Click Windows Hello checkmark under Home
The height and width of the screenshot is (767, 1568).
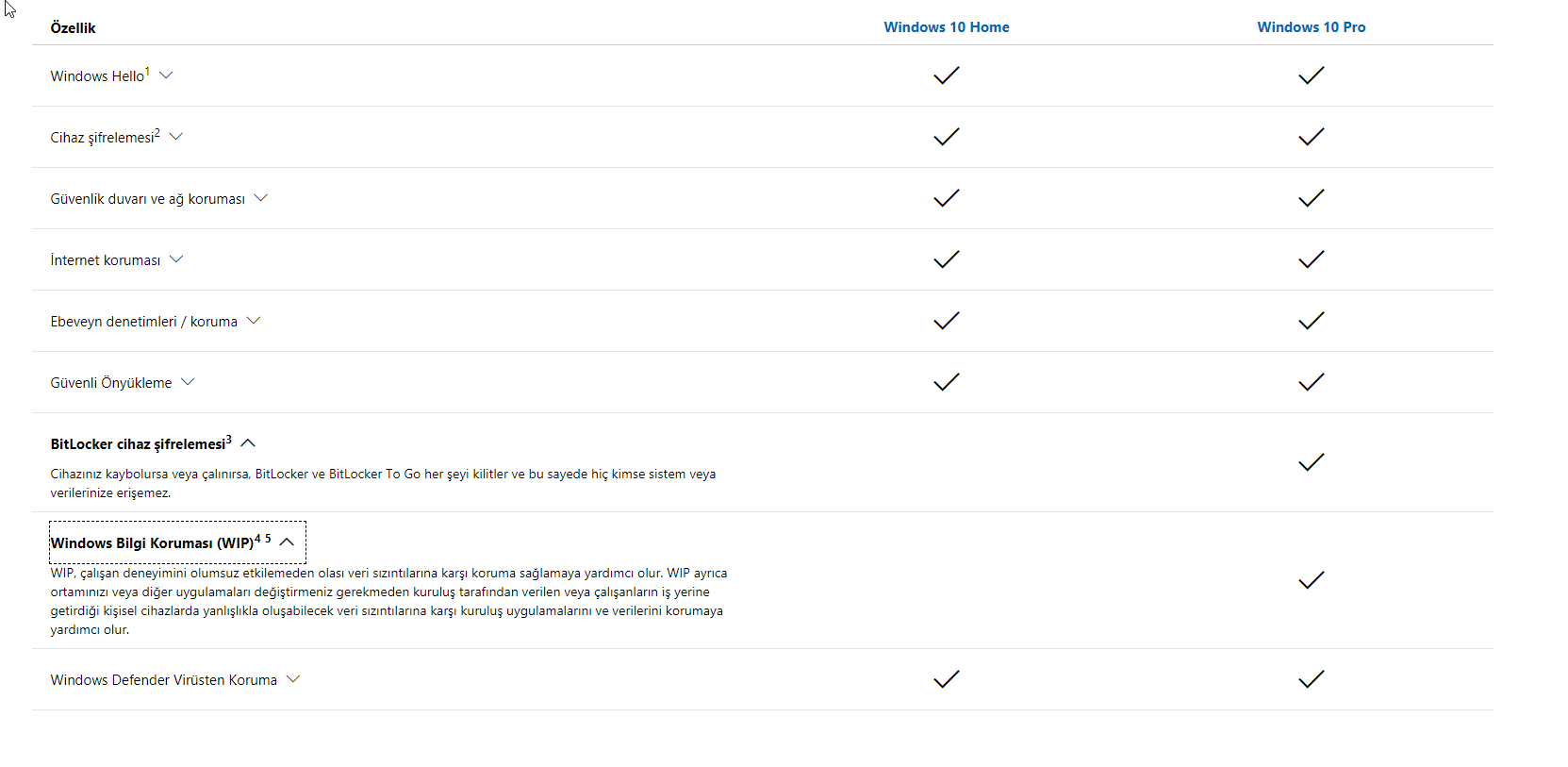[946, 75]
